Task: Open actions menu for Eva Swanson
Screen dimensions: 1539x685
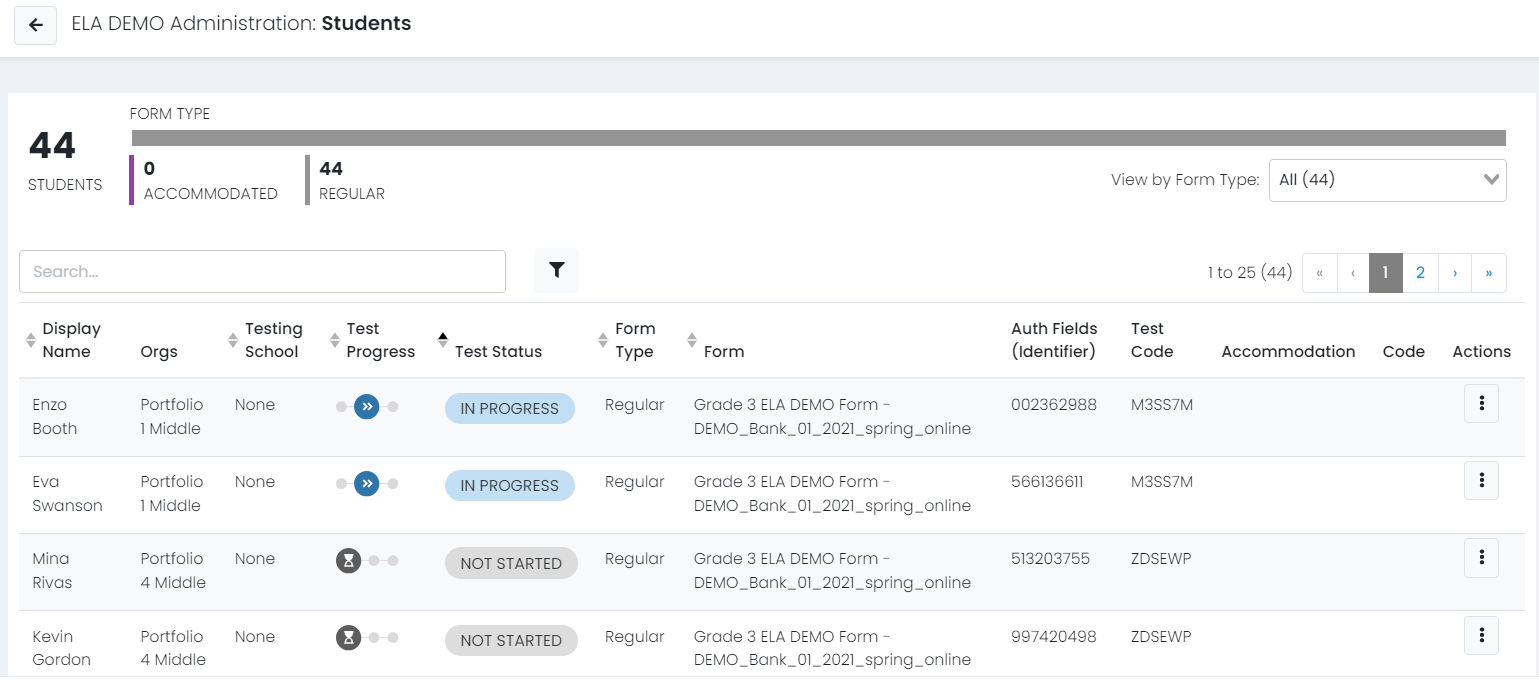Action: 1481,481
